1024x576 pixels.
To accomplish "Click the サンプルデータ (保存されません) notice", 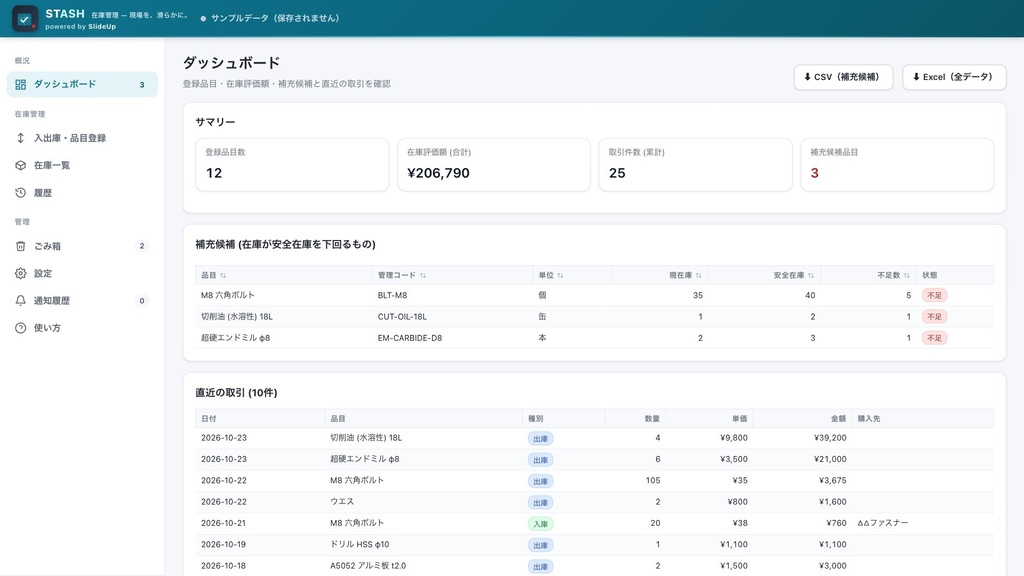I will (x=270, y=18).
